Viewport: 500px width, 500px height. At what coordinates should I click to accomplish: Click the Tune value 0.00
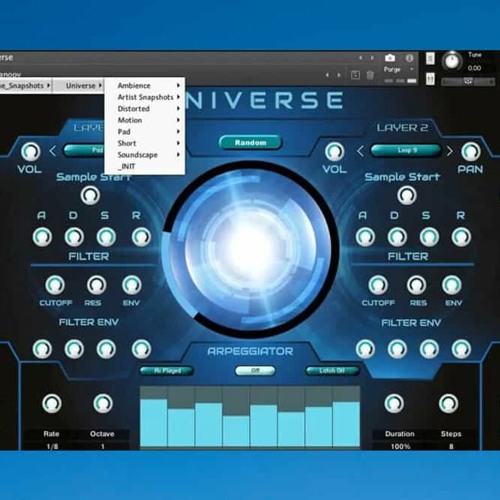click(474, 68)
